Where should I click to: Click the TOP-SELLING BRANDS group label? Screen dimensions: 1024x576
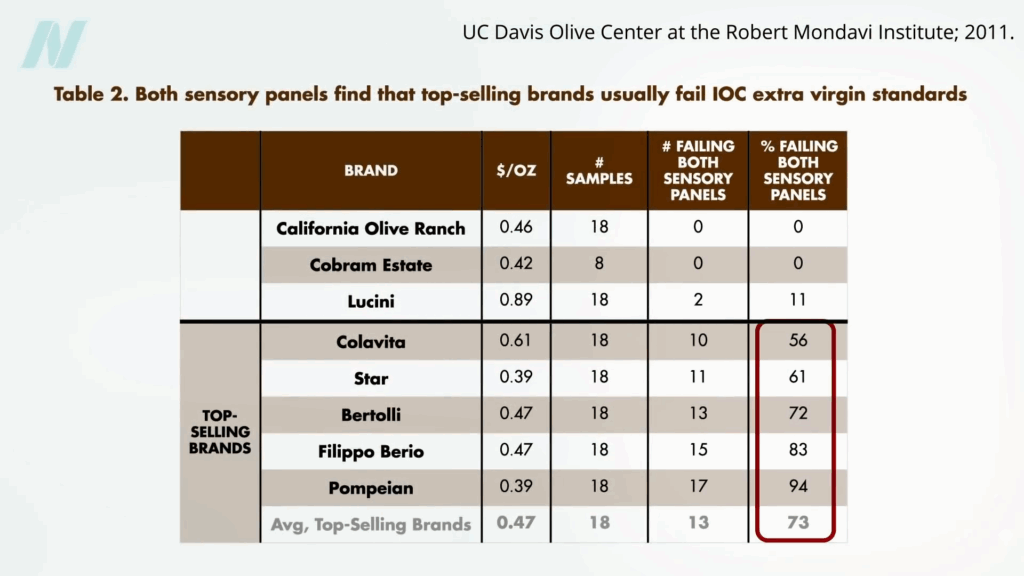pyautogui.click(x=220, y=432)
